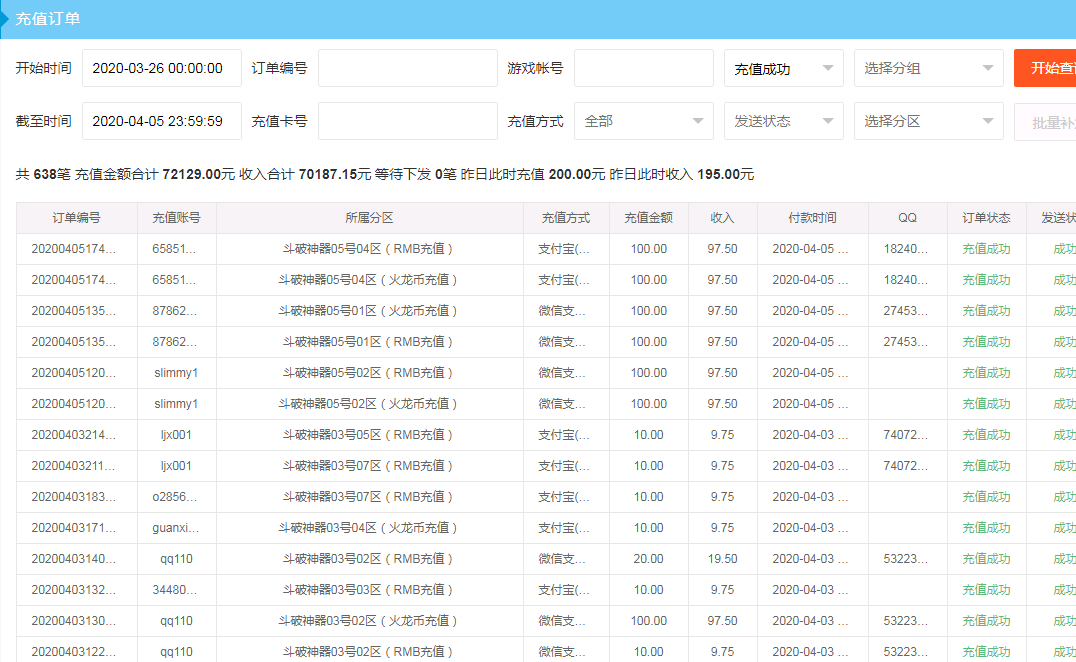Screen dimensions: 1076x662
Task: Click the greyed-out 批量补 button
Action: (x=1048, y=122)
